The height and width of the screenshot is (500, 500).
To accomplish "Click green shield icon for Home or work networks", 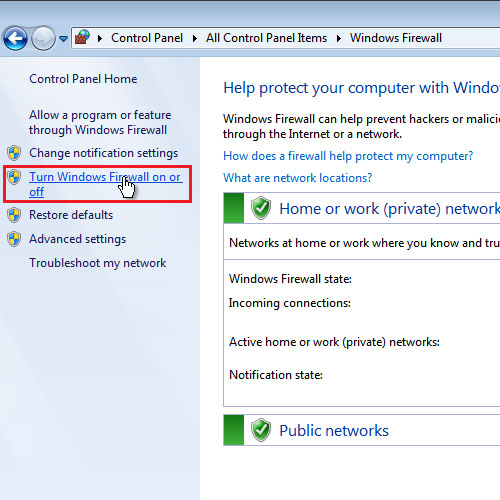I will (x=261, y=208).
